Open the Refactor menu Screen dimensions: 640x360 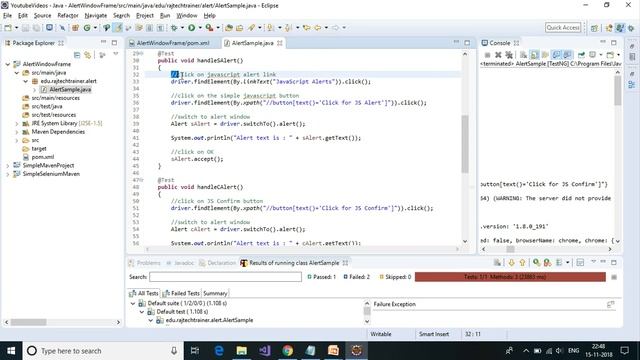tap(68, 16)
